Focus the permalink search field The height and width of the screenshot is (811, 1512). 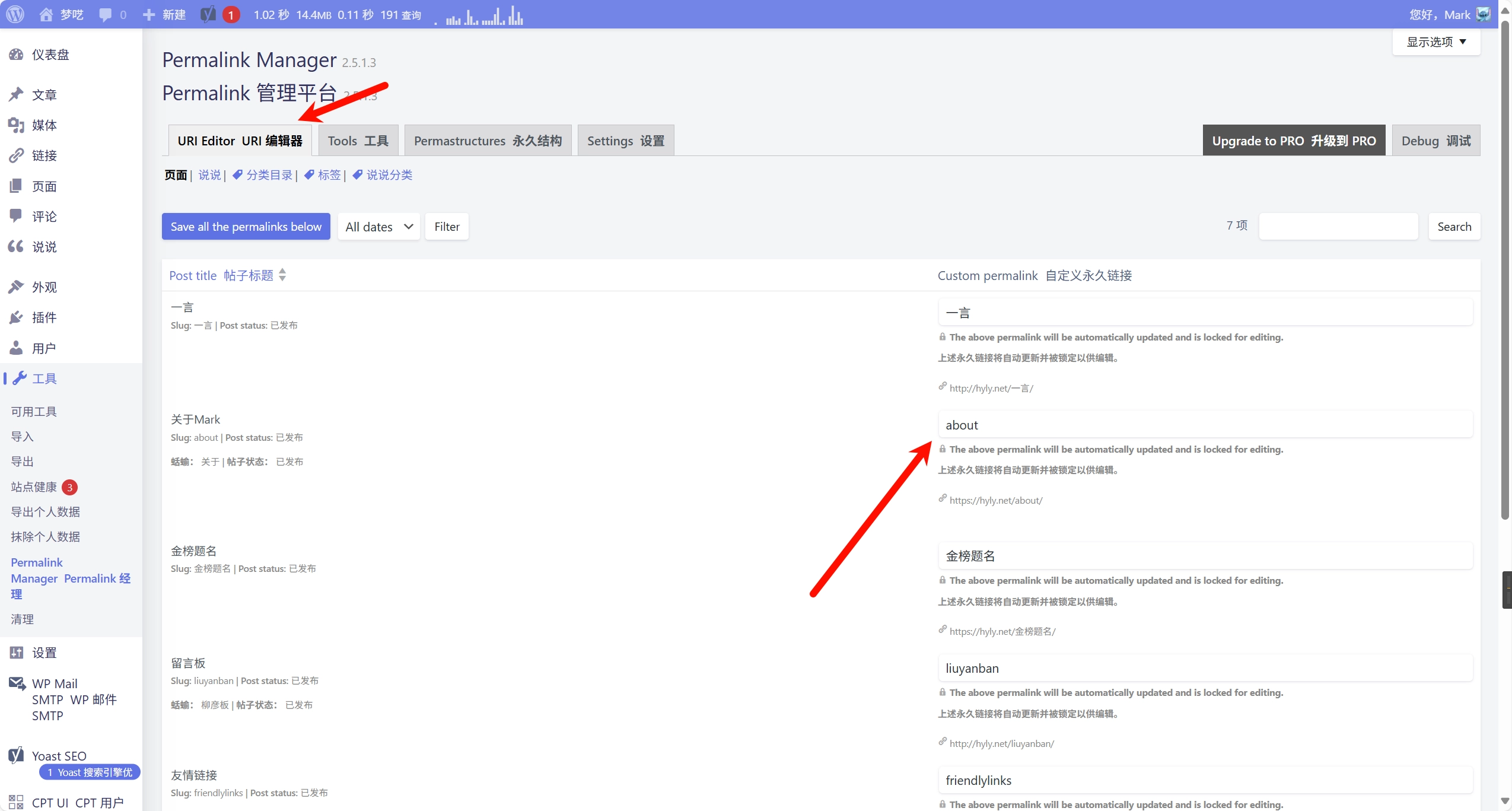pyautogui.click(x=1338, y=227)
